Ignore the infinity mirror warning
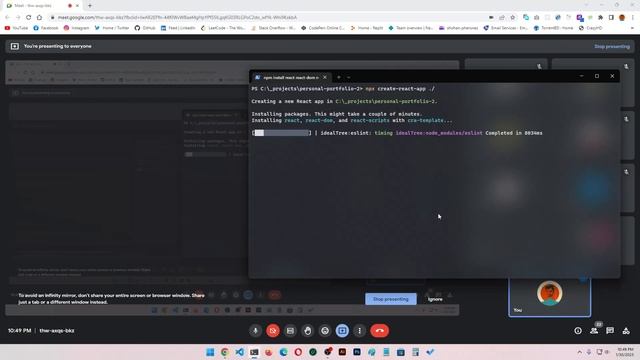This screenshot has height=360, width=640. tap(435, 299)
